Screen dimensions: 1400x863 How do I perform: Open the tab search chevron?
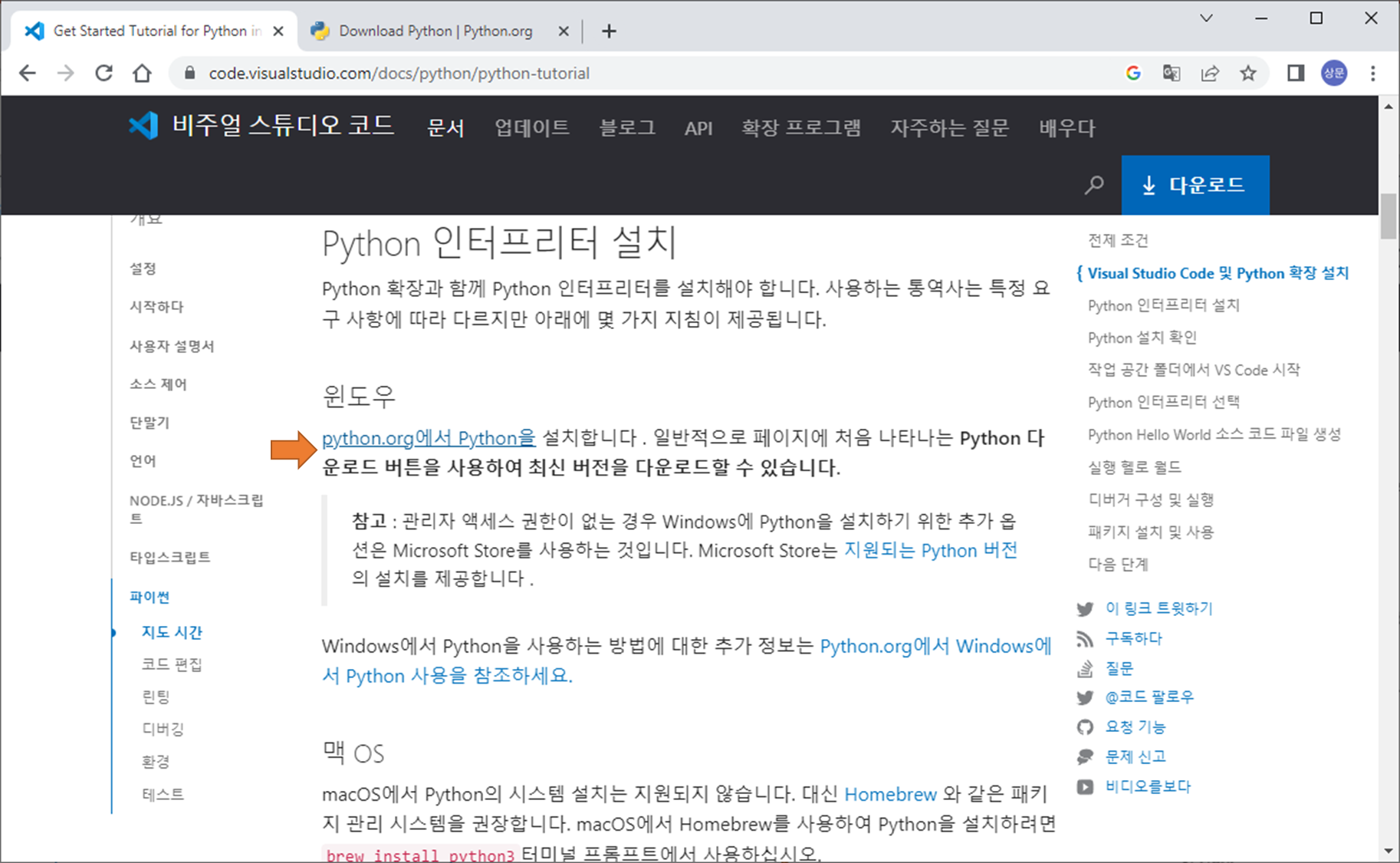click(1206, 18)
